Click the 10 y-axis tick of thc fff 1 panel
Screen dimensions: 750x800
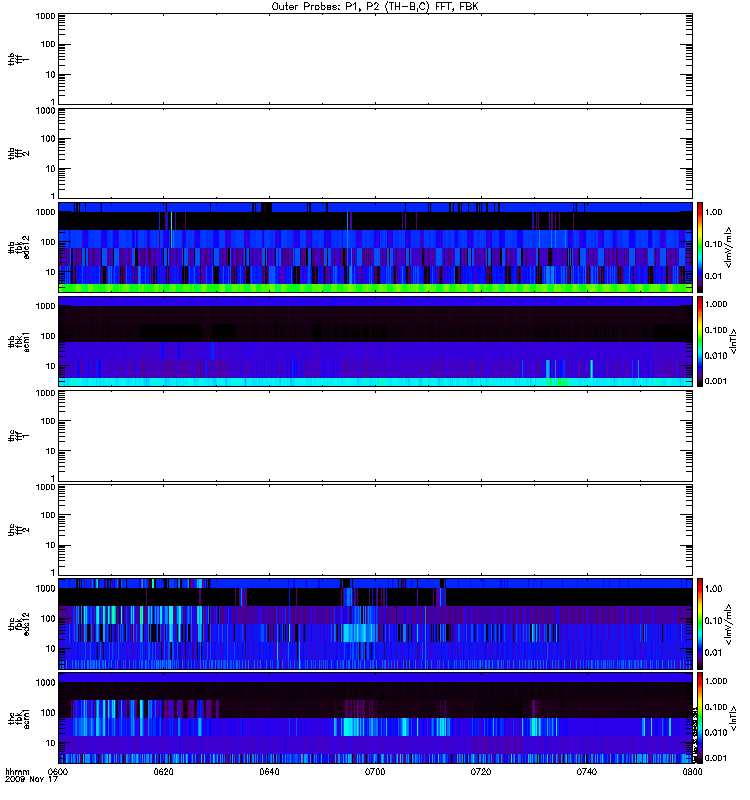pos(51,451)
